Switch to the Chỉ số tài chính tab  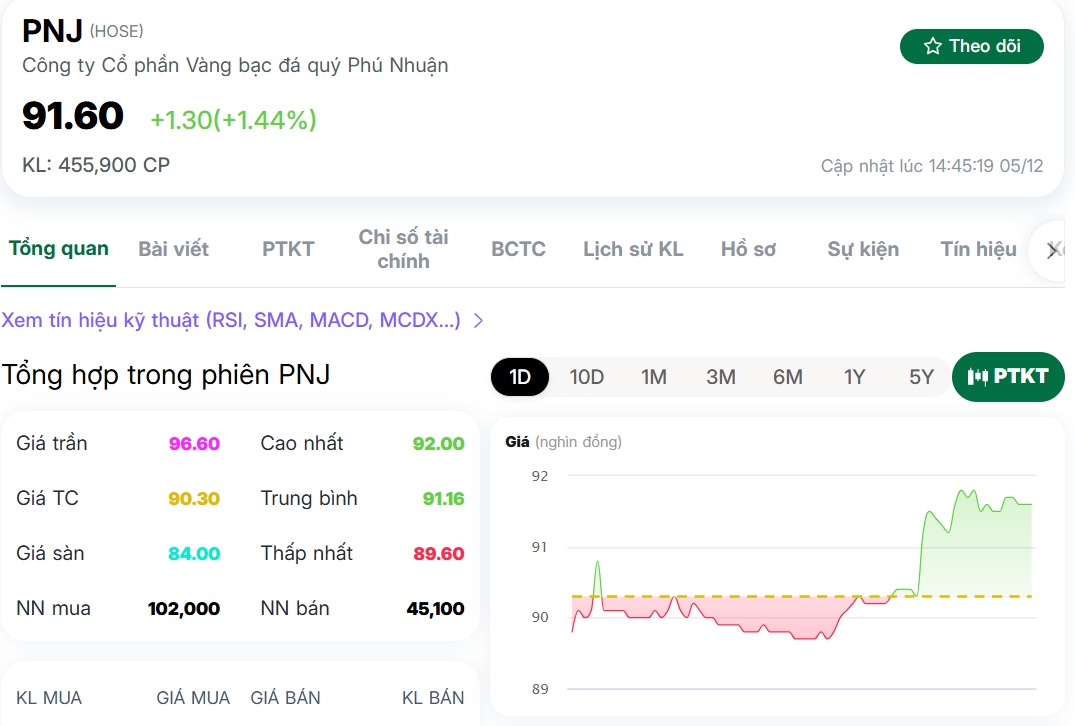point(403,249)
